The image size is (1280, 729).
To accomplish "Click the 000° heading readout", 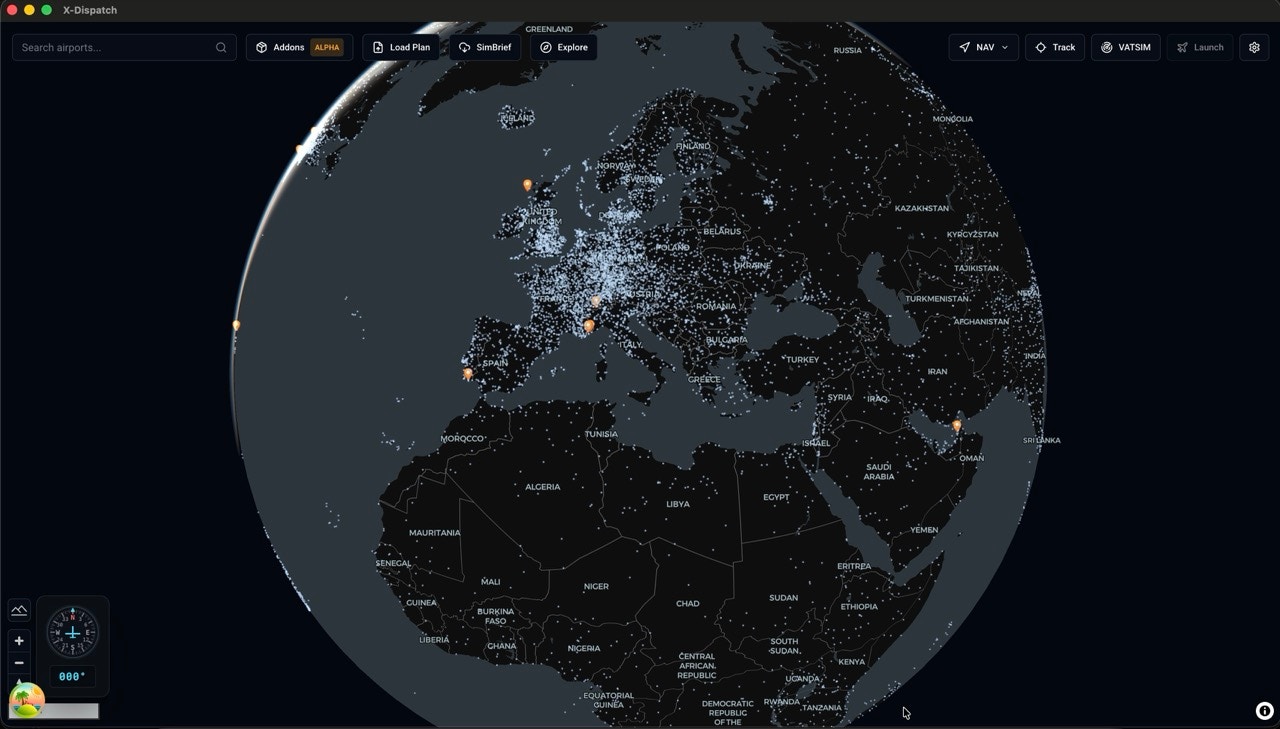I will pos(72,677).
